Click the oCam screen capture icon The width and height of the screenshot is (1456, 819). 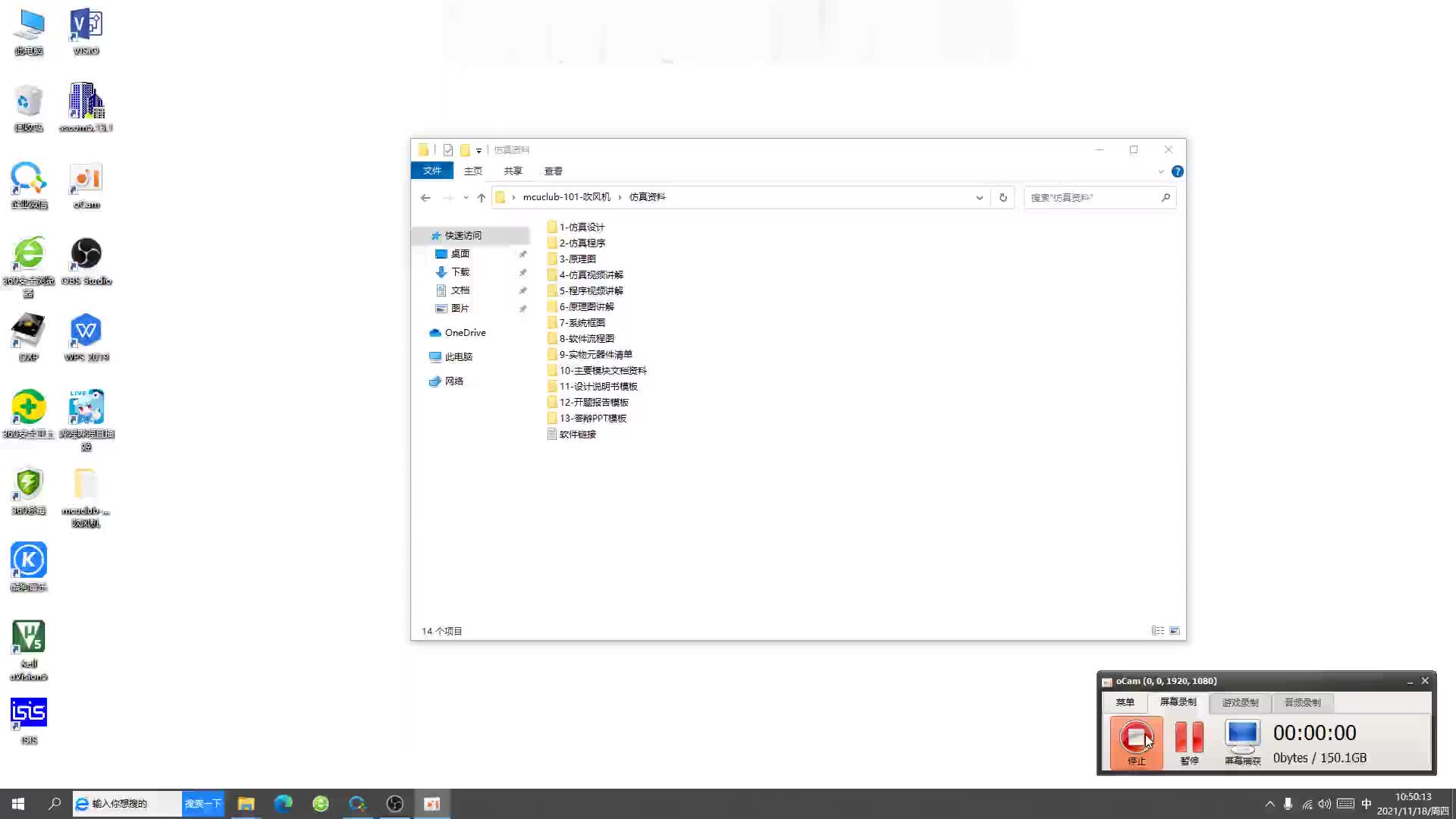[1242, 742]
